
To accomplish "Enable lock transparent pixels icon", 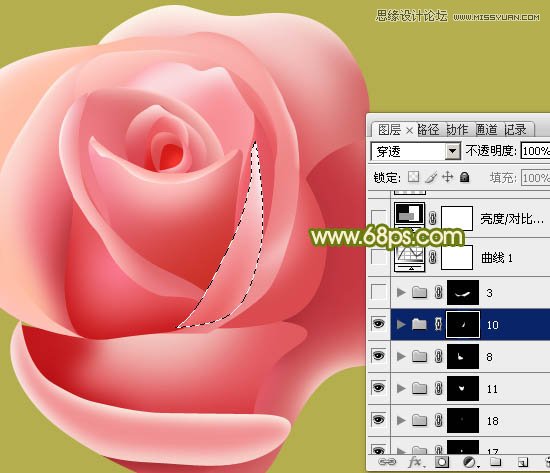I will (414, 177).
